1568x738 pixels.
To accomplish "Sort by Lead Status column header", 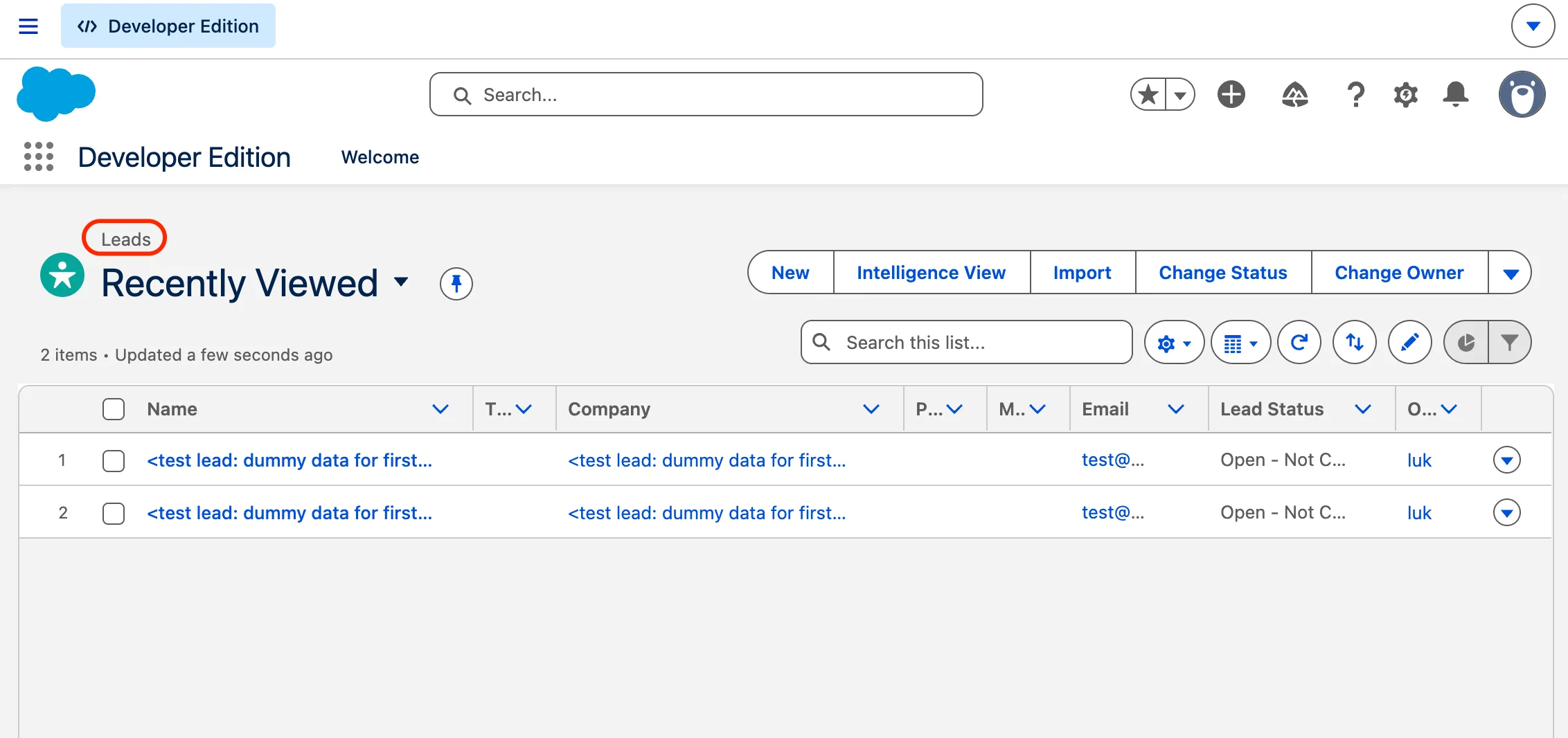I will coord(1272,409).
